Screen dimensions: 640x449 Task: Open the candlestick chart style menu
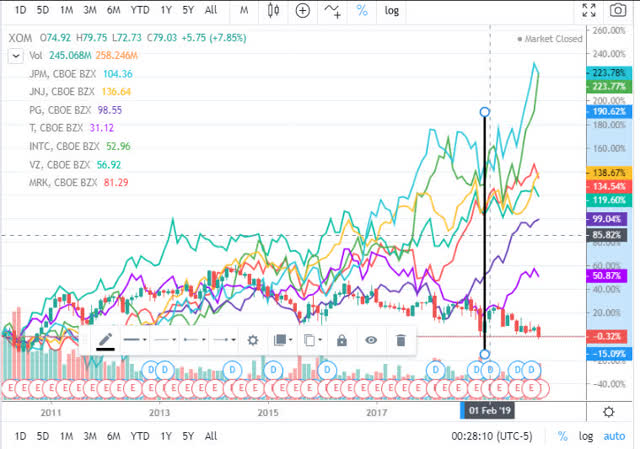click(273, 11)
